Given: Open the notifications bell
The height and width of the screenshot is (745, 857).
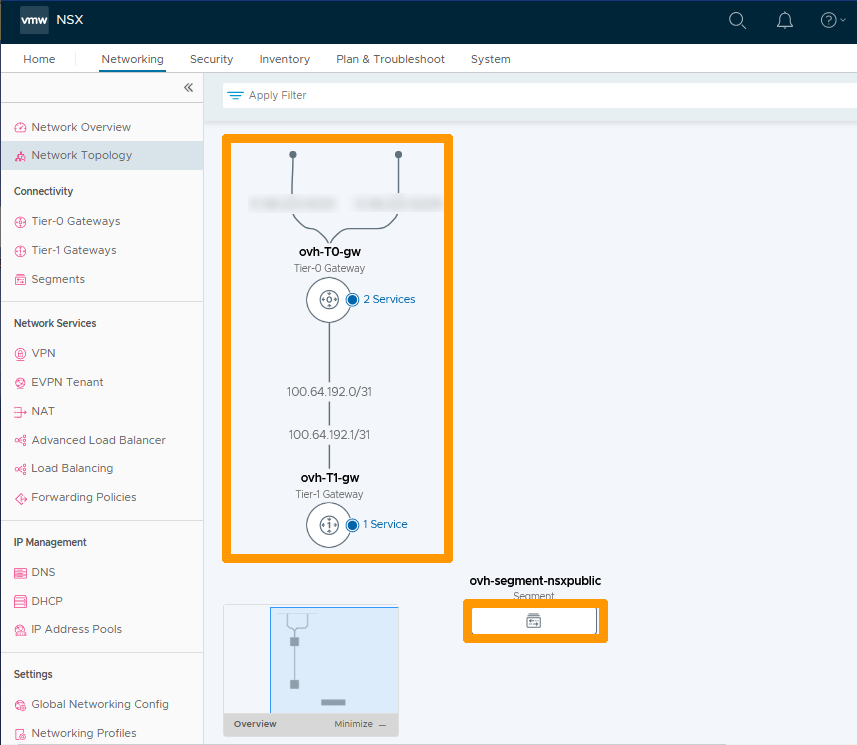Looking at the screenshot, I should 785,20.
